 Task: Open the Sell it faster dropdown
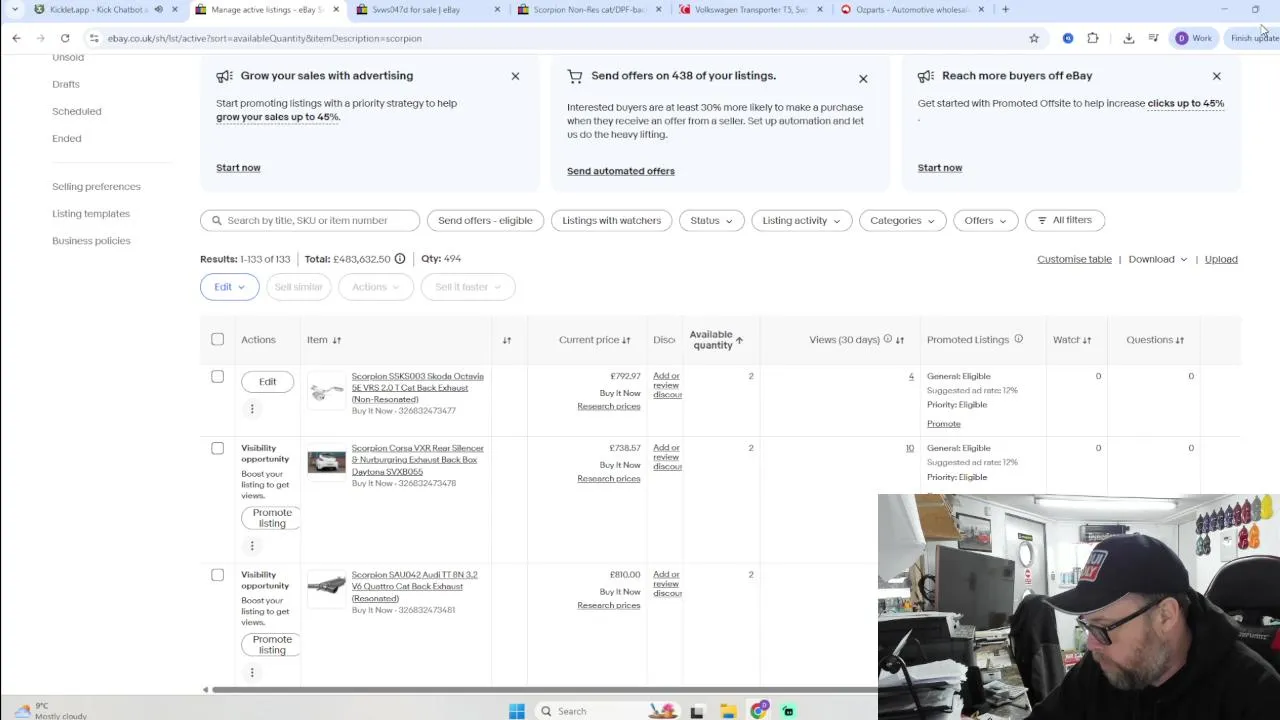point(467,287)
